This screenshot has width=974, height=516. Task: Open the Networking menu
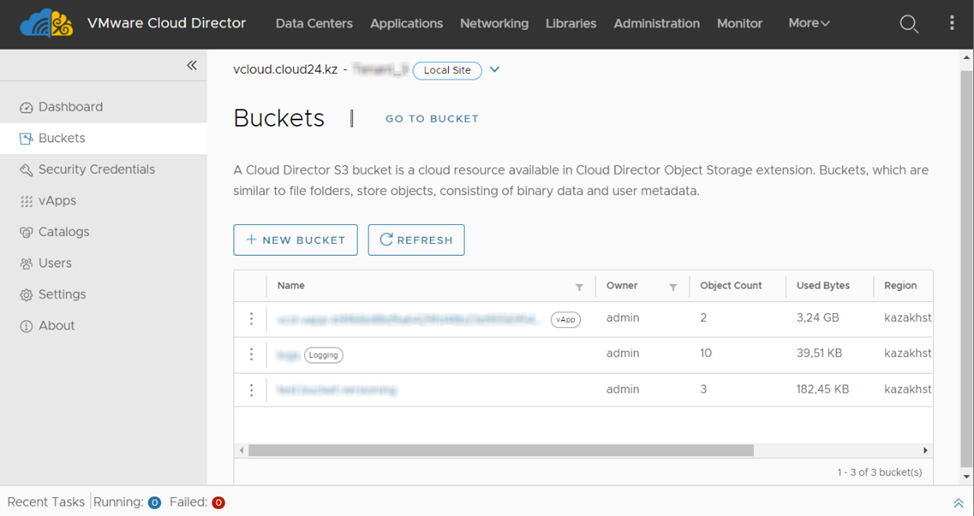point(494,23)
